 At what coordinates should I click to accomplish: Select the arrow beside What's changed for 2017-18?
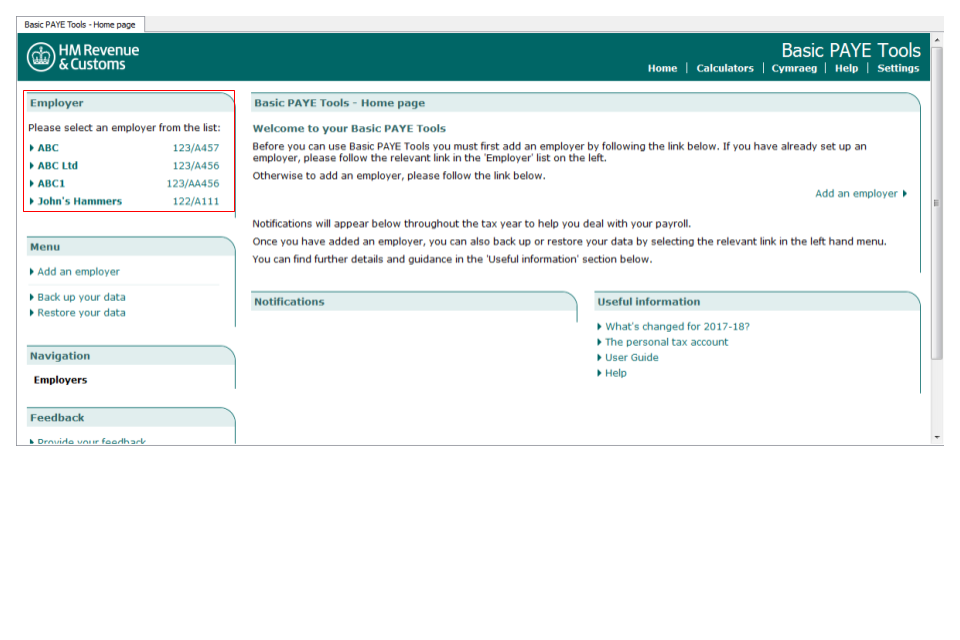[599, 327]
